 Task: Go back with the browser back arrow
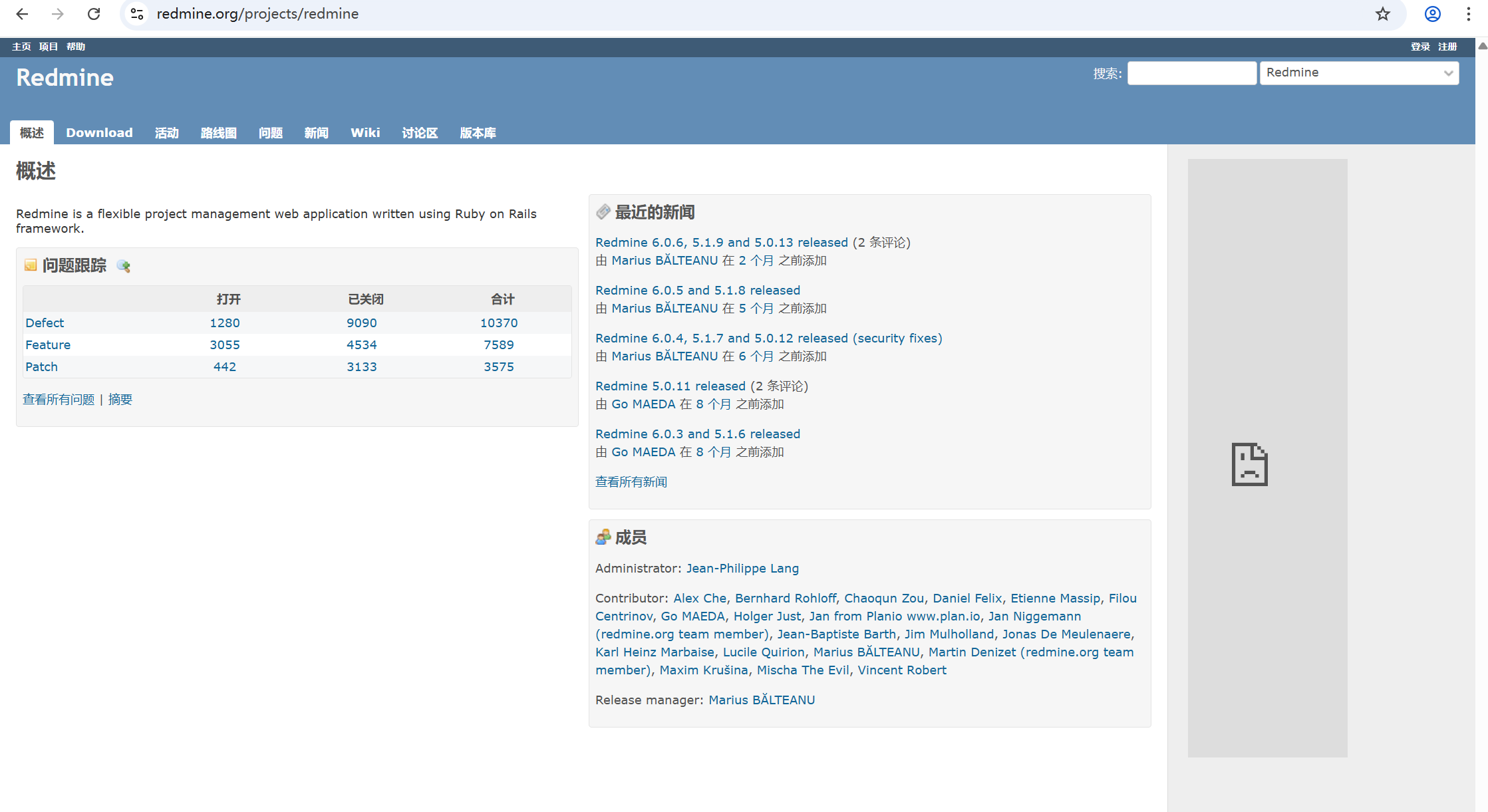22,14
